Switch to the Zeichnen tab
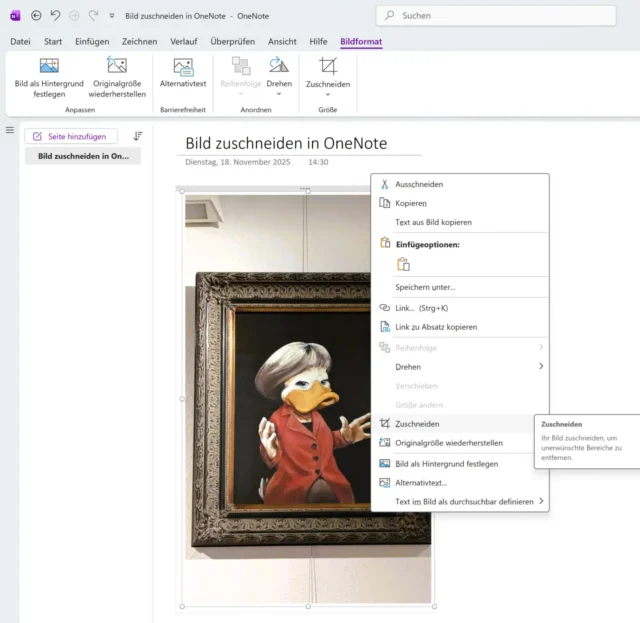This screenshot has height=623, width=640. pos(139,41)
